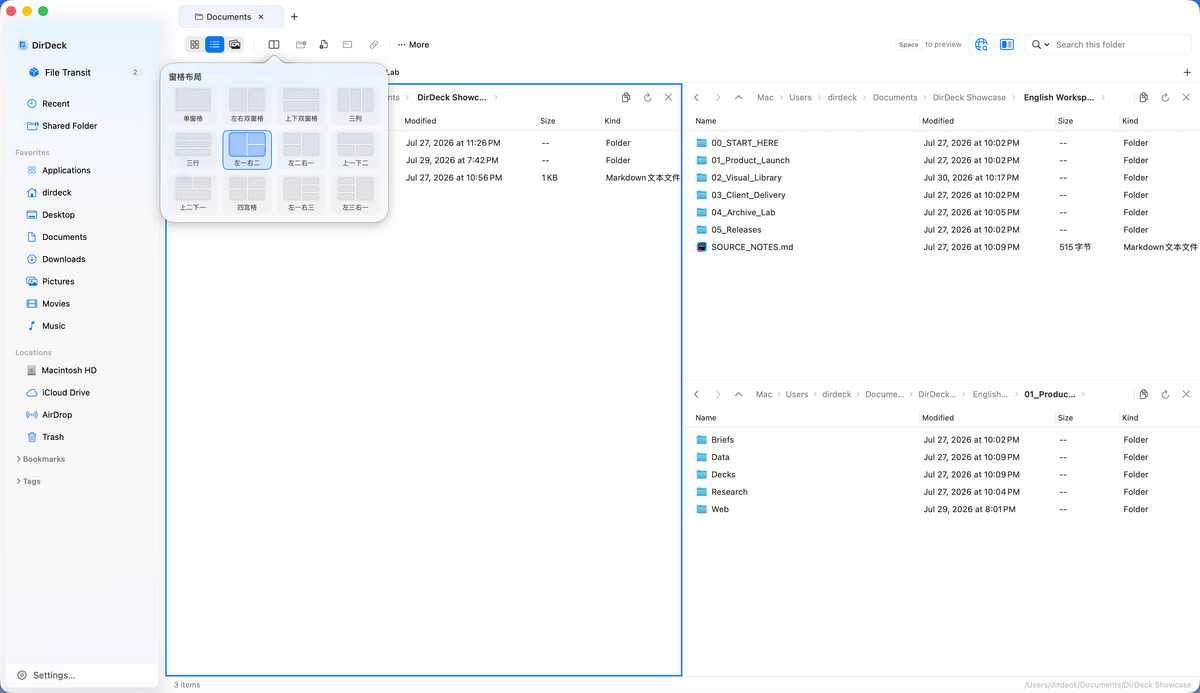This screenshot has height=693, width=1200.
Task: Switch to gallery view mode
Action: (x=235, y=45)
